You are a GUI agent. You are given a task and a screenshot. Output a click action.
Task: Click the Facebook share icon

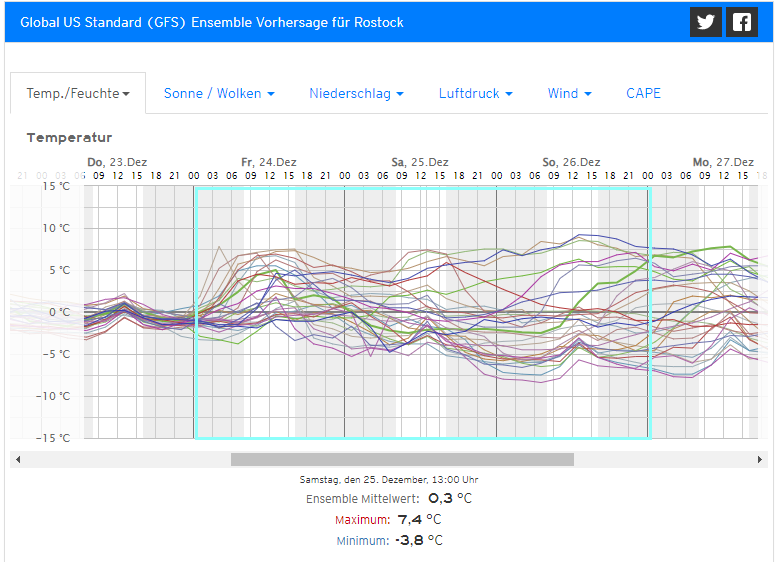741,22
